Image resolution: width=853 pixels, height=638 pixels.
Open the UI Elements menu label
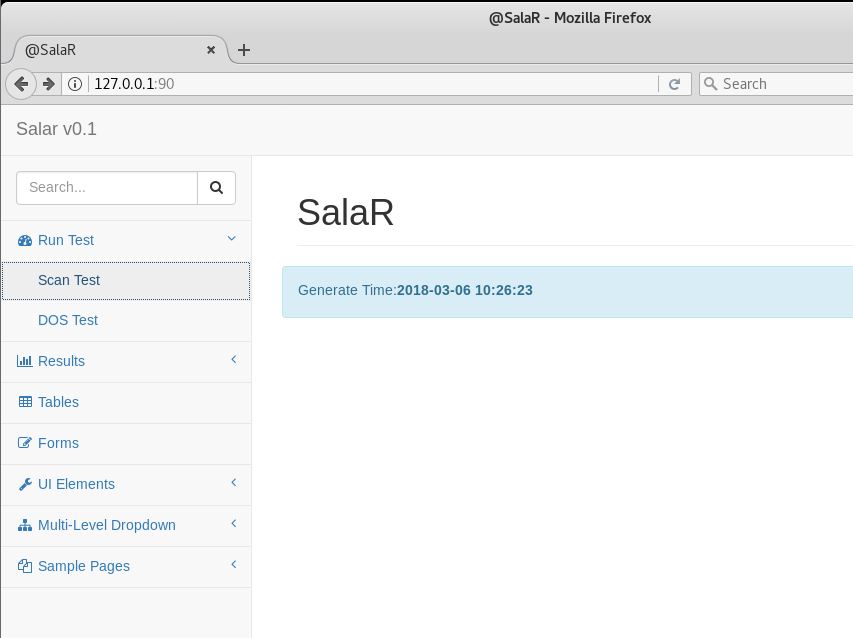[x=76, y=484]
